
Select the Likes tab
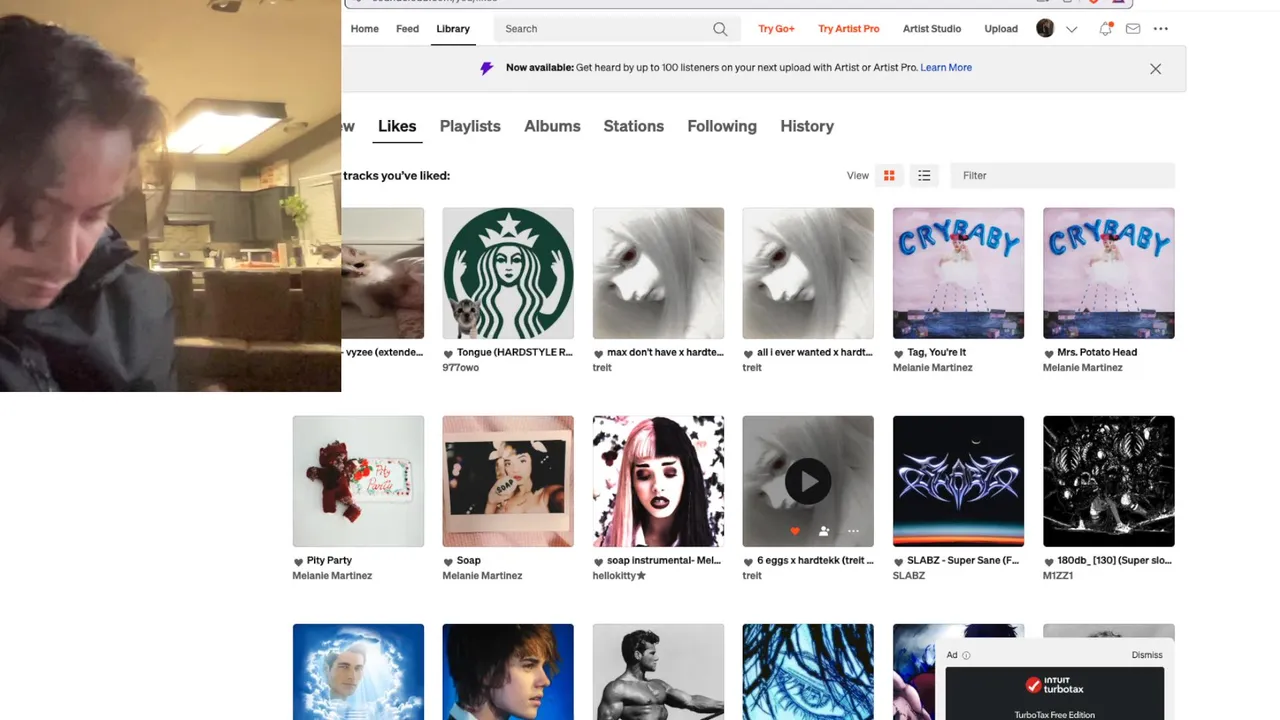[x=397, y=126]
